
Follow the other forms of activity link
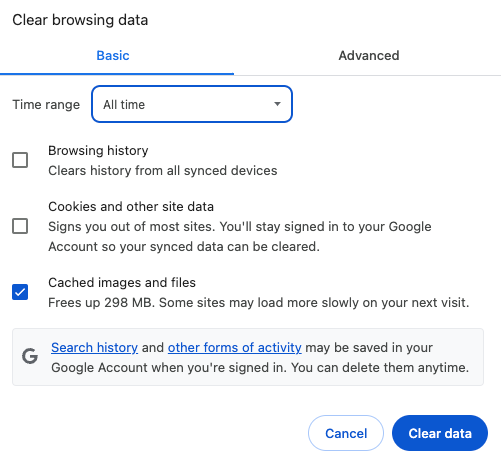point(235,347)
